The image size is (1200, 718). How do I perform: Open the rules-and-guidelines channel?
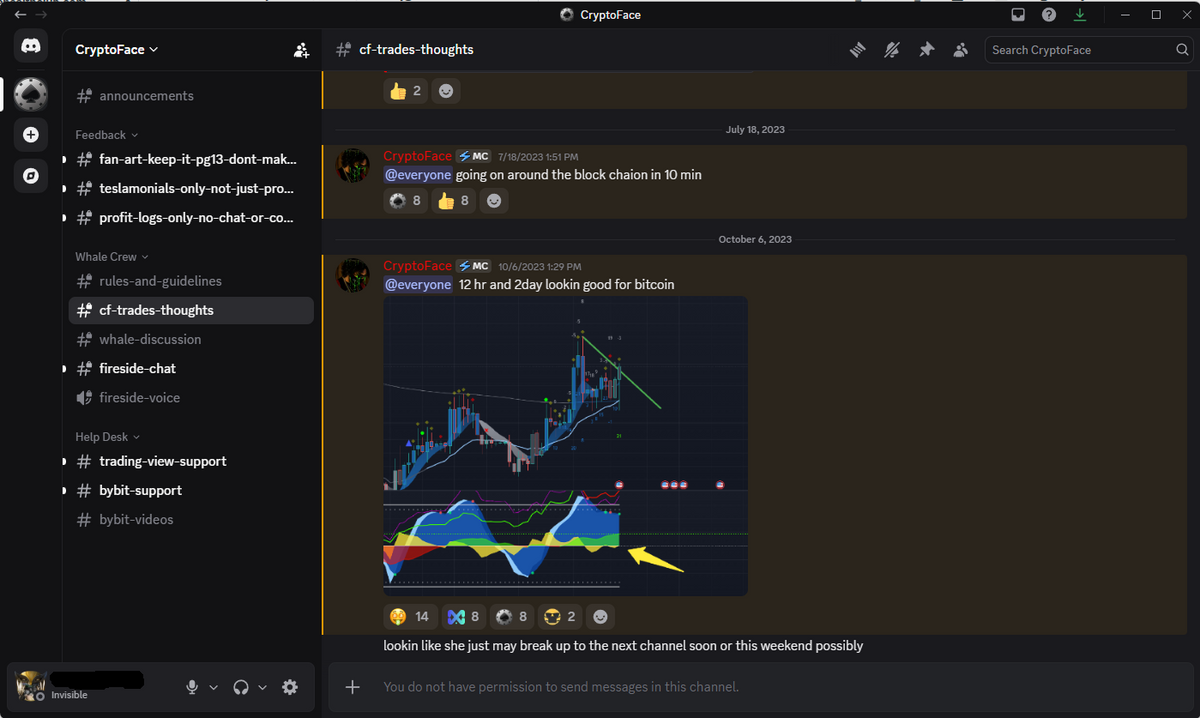[191, 281]
